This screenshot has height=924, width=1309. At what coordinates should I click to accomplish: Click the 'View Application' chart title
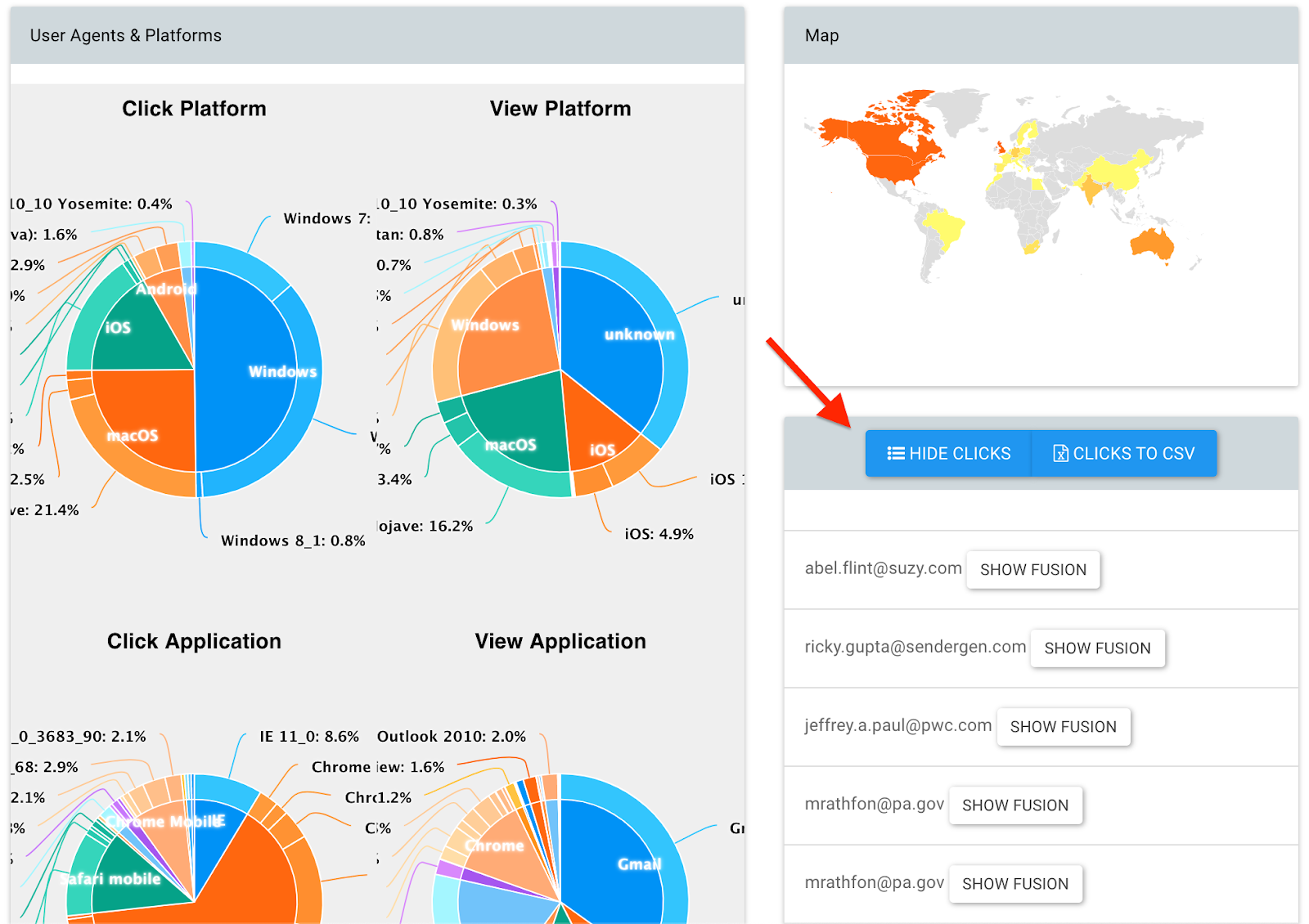coord(560,641)
